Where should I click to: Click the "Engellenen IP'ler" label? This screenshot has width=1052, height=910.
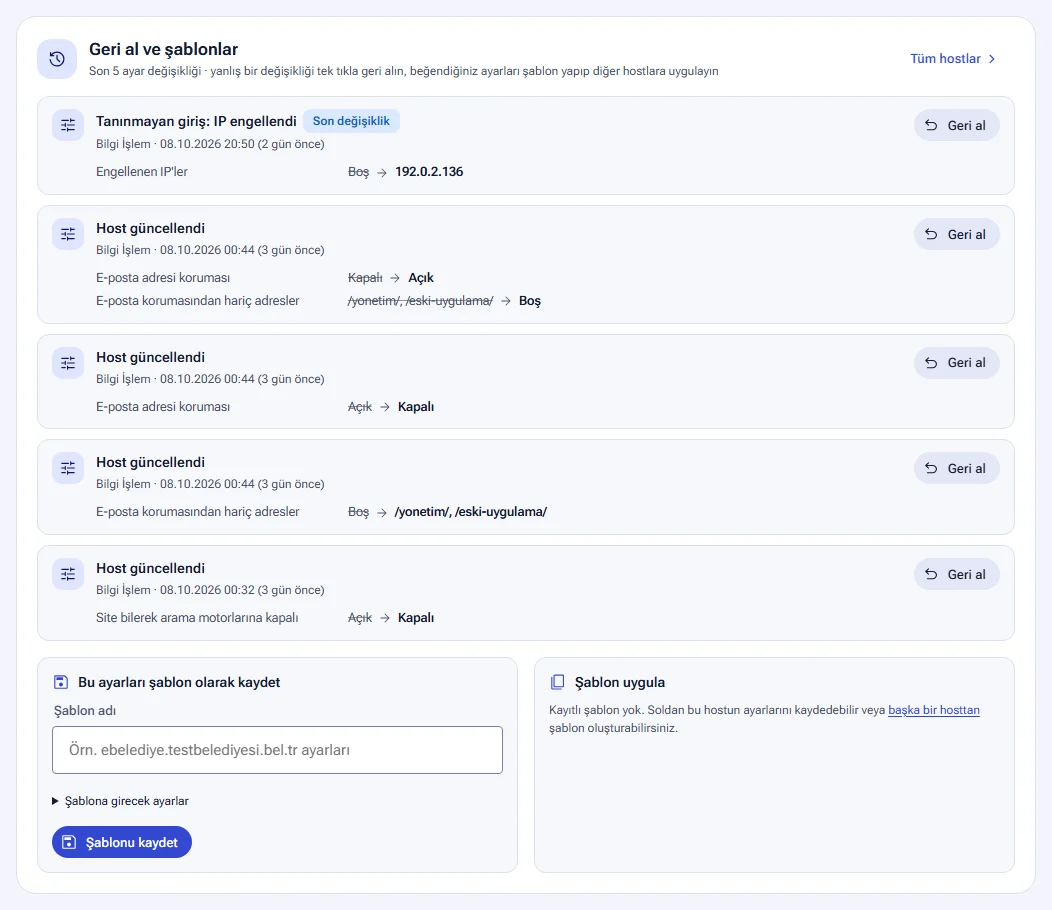(x=142, y=172)
